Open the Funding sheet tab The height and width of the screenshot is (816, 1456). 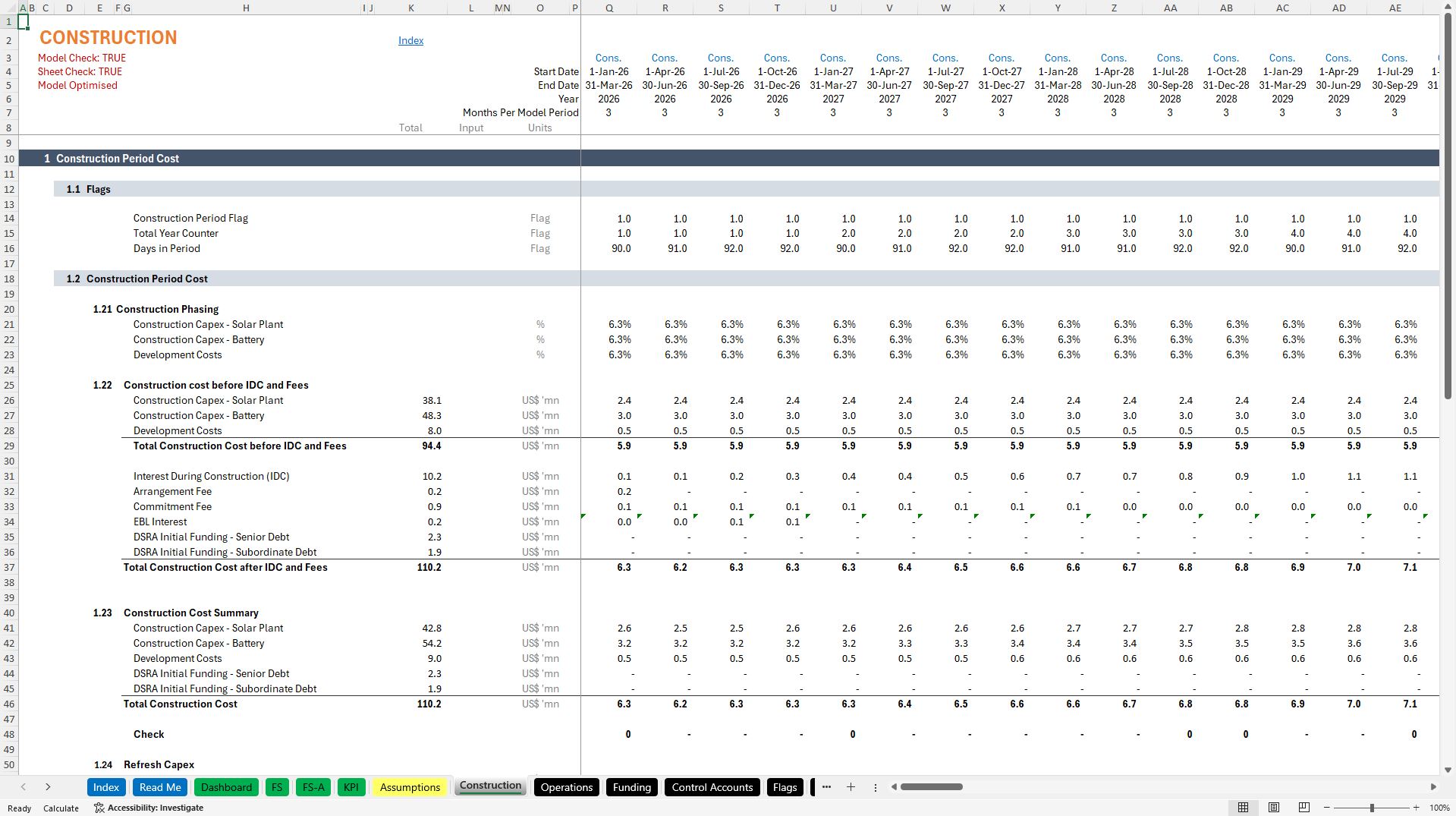(632, 787)
